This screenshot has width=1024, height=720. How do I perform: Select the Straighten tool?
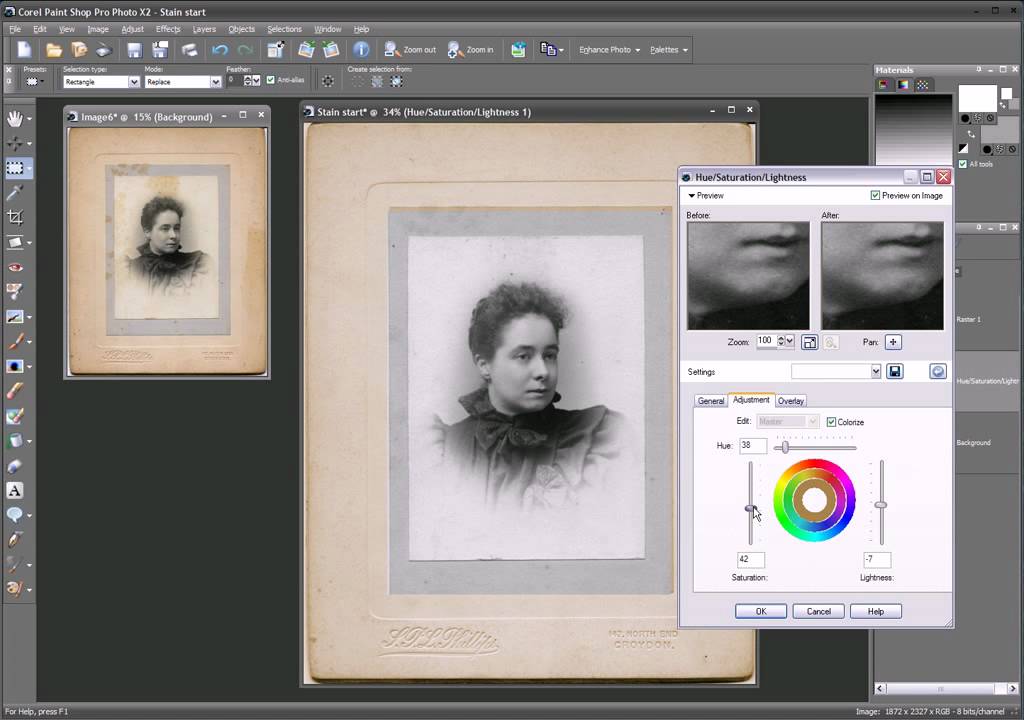tap(15, 242)
